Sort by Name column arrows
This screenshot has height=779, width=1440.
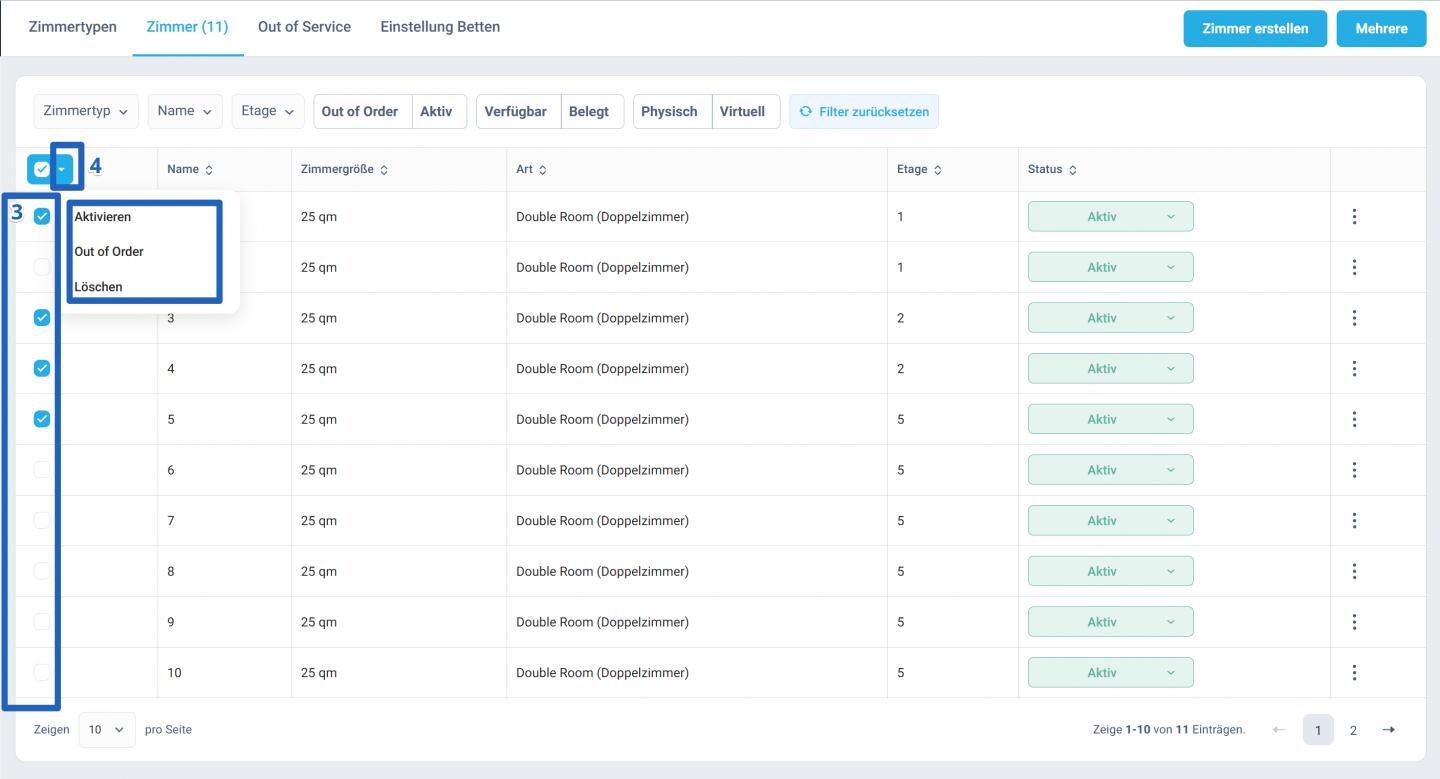pyautogui.click(x=209, y=170)
